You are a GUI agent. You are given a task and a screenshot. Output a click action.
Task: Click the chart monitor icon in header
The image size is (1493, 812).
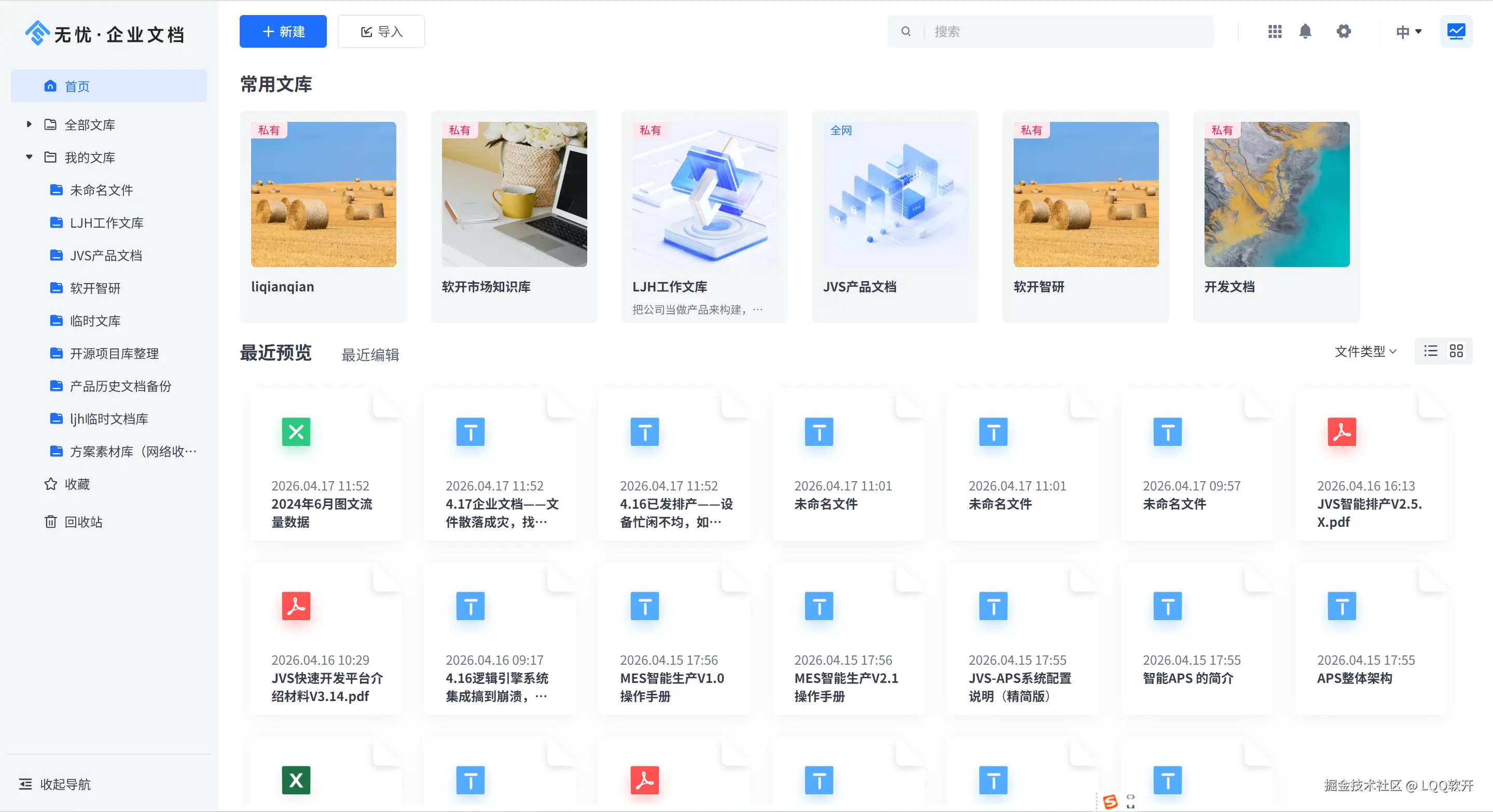tap(1456, 31)
